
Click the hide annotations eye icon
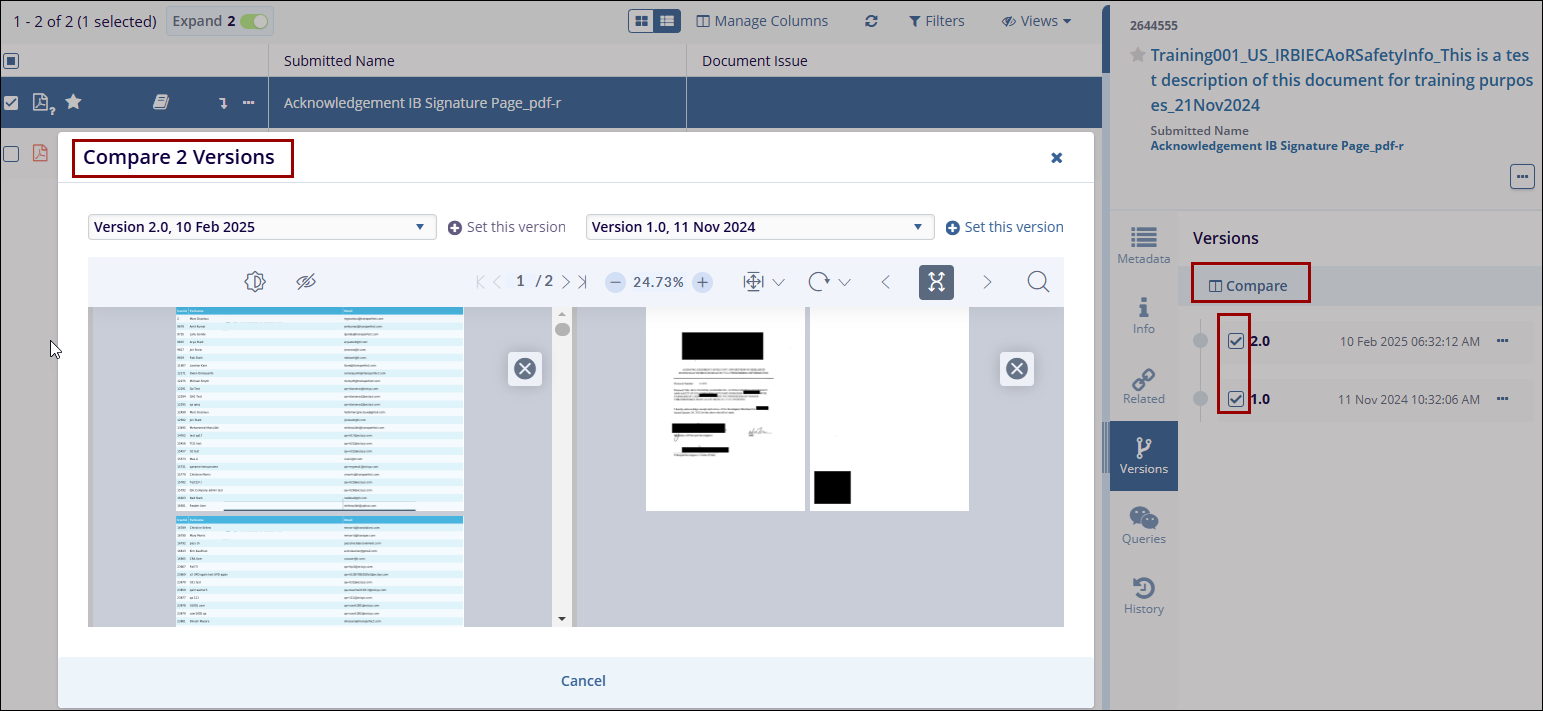pos(306,282)
